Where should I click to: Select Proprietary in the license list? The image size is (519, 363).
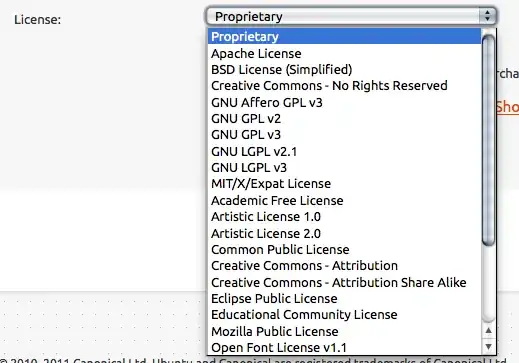tap(344, 36)
